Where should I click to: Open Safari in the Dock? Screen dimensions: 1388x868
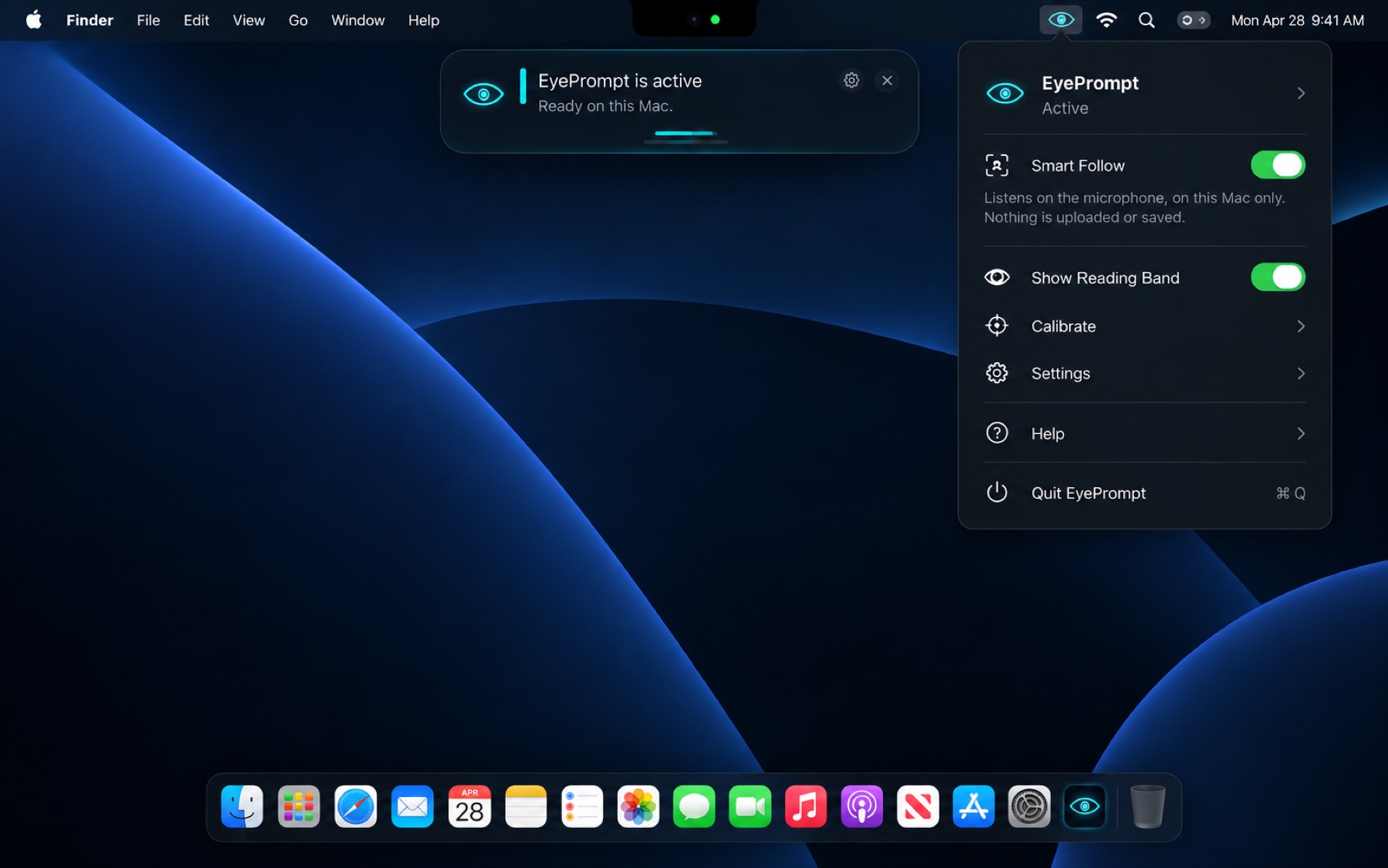355,807
